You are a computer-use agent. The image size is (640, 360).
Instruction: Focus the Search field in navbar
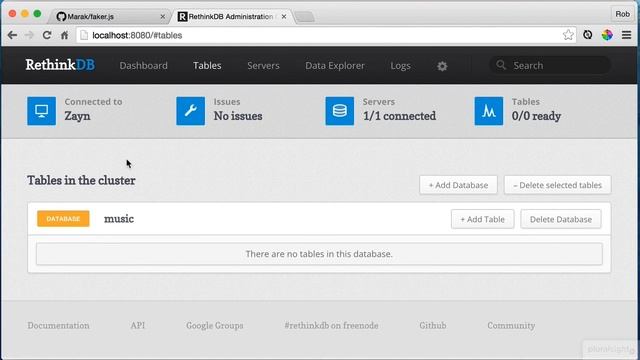click(x=550, y=65)
